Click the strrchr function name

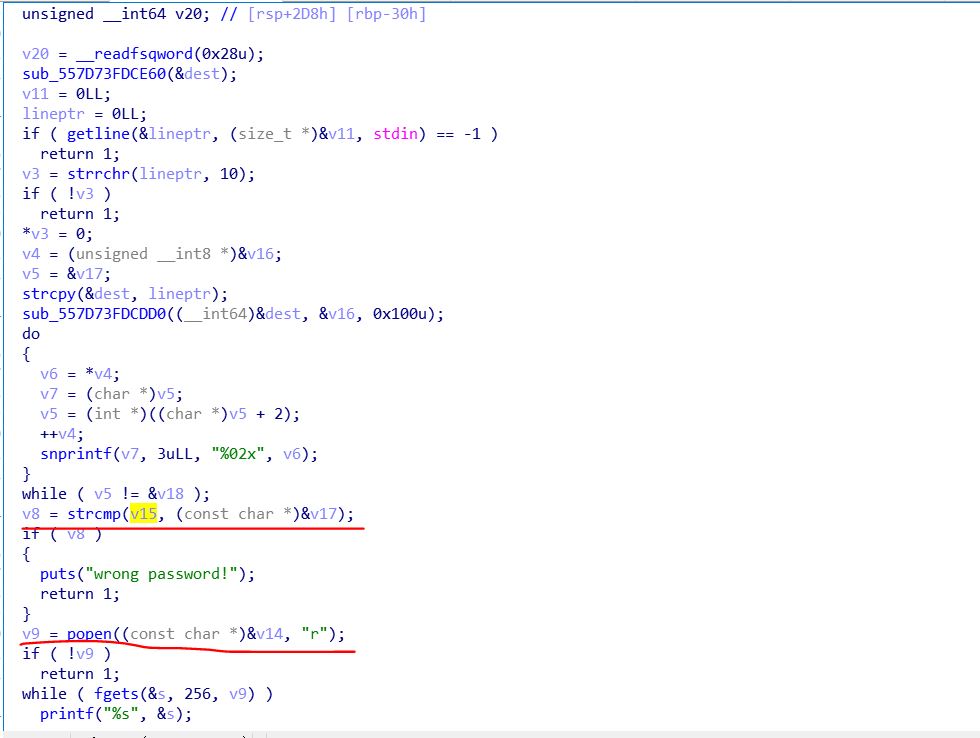pyautogui.click(x=98, y=174)
